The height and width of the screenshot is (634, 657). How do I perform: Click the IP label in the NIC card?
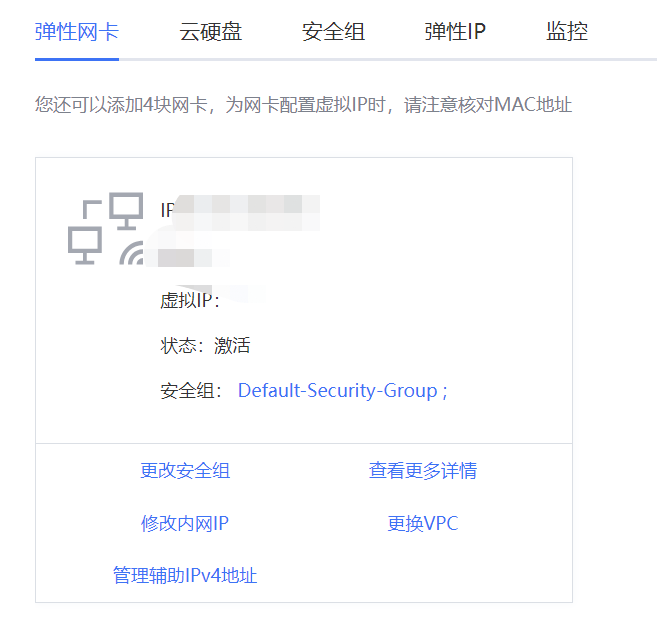pyautogui.click(x=166, y=210)
